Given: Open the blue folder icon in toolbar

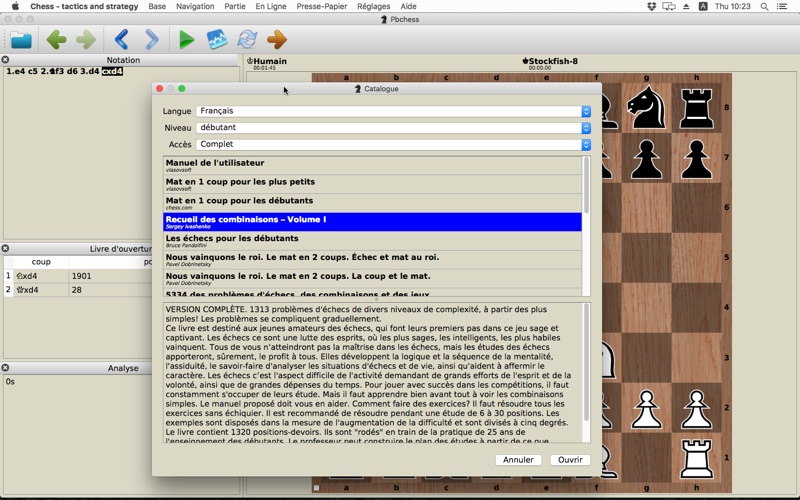Looking at the screenshot, I should coord(21,39).
